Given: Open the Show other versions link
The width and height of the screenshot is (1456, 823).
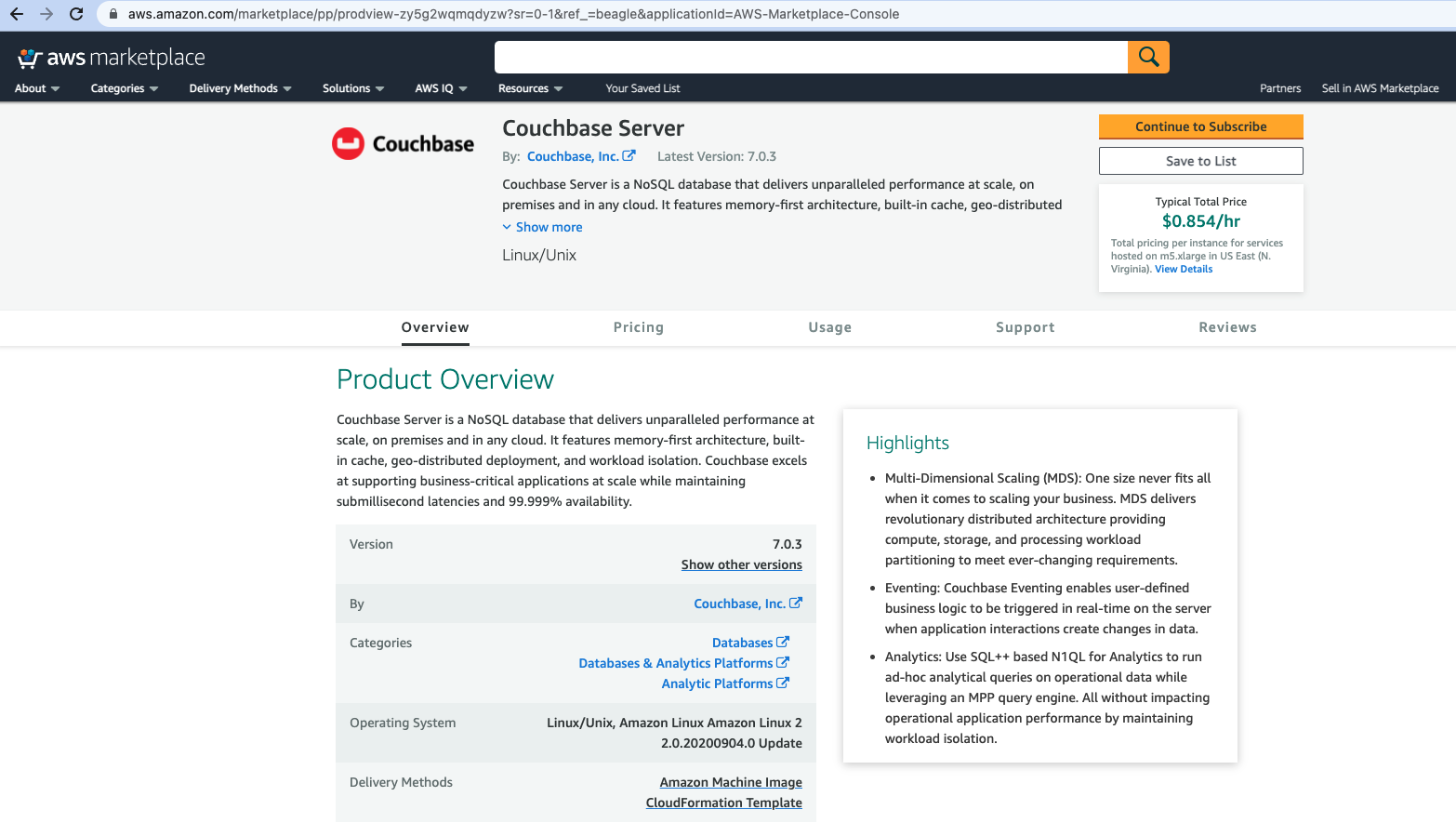Looking at the screenshot, I should point(741,564).
